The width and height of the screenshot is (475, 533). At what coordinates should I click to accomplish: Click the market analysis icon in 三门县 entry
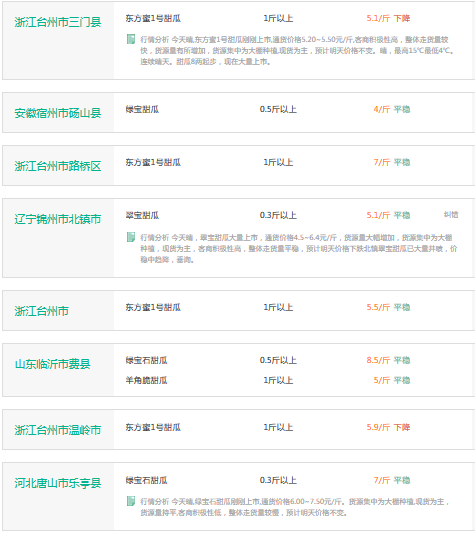click(x=131, y=39)
